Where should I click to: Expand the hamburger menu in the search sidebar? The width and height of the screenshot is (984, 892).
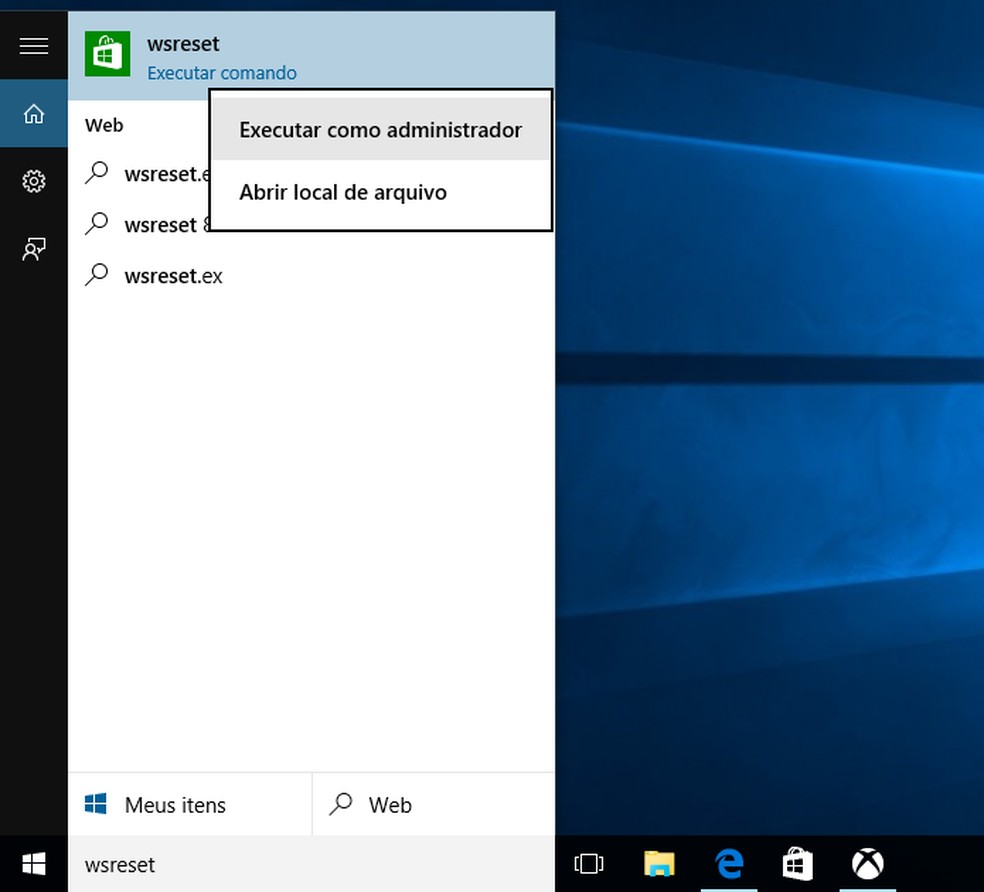(34, 46)
